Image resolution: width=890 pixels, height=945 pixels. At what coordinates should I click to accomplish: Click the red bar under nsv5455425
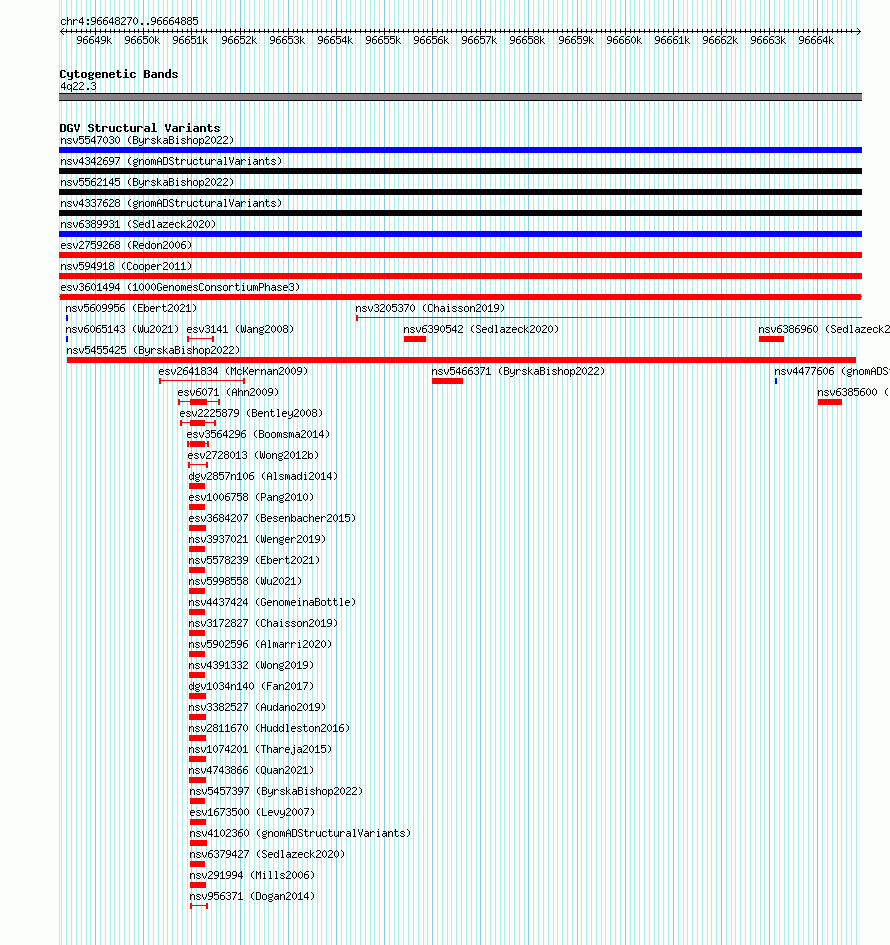coord(461,360)
